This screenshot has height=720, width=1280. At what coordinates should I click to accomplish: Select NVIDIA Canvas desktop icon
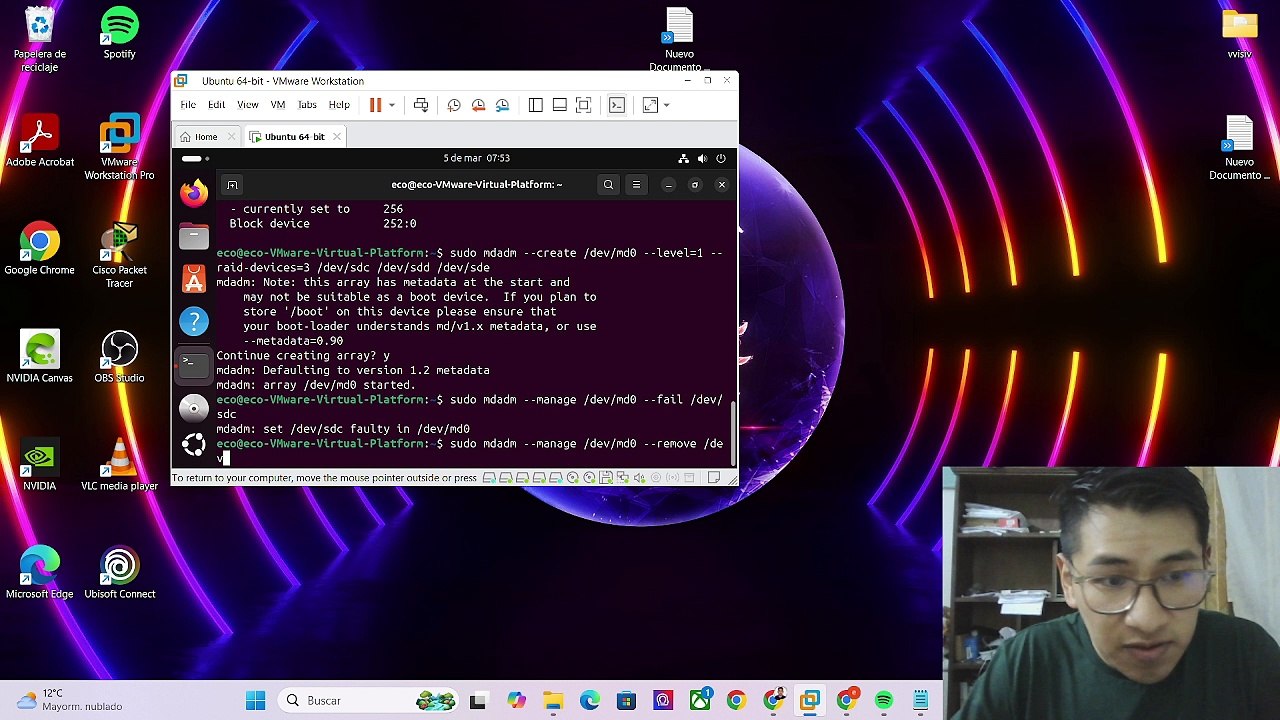pyautogui.click(x=40, y=357)
